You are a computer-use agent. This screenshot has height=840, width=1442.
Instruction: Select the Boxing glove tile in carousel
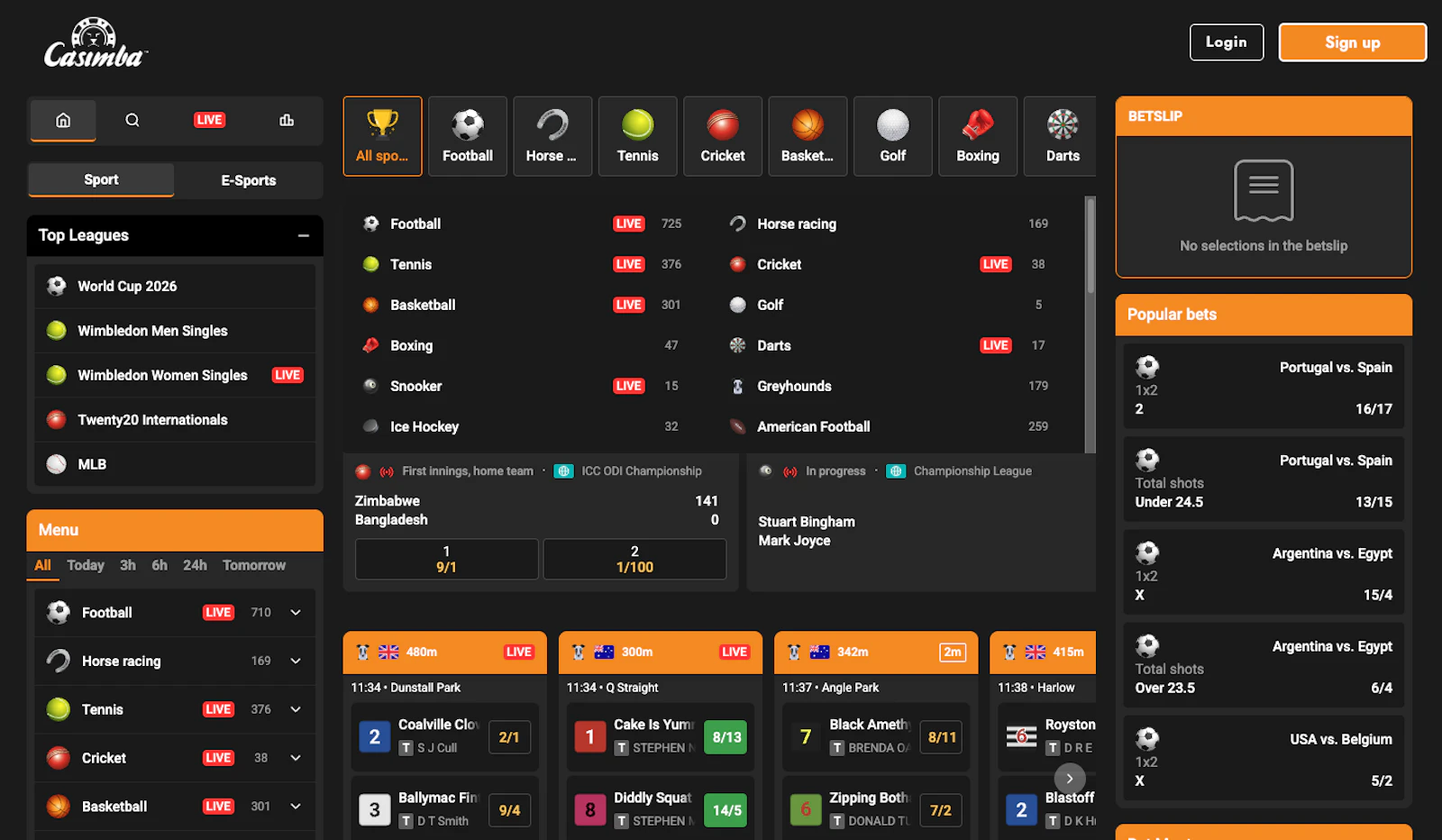click(978, 136)
